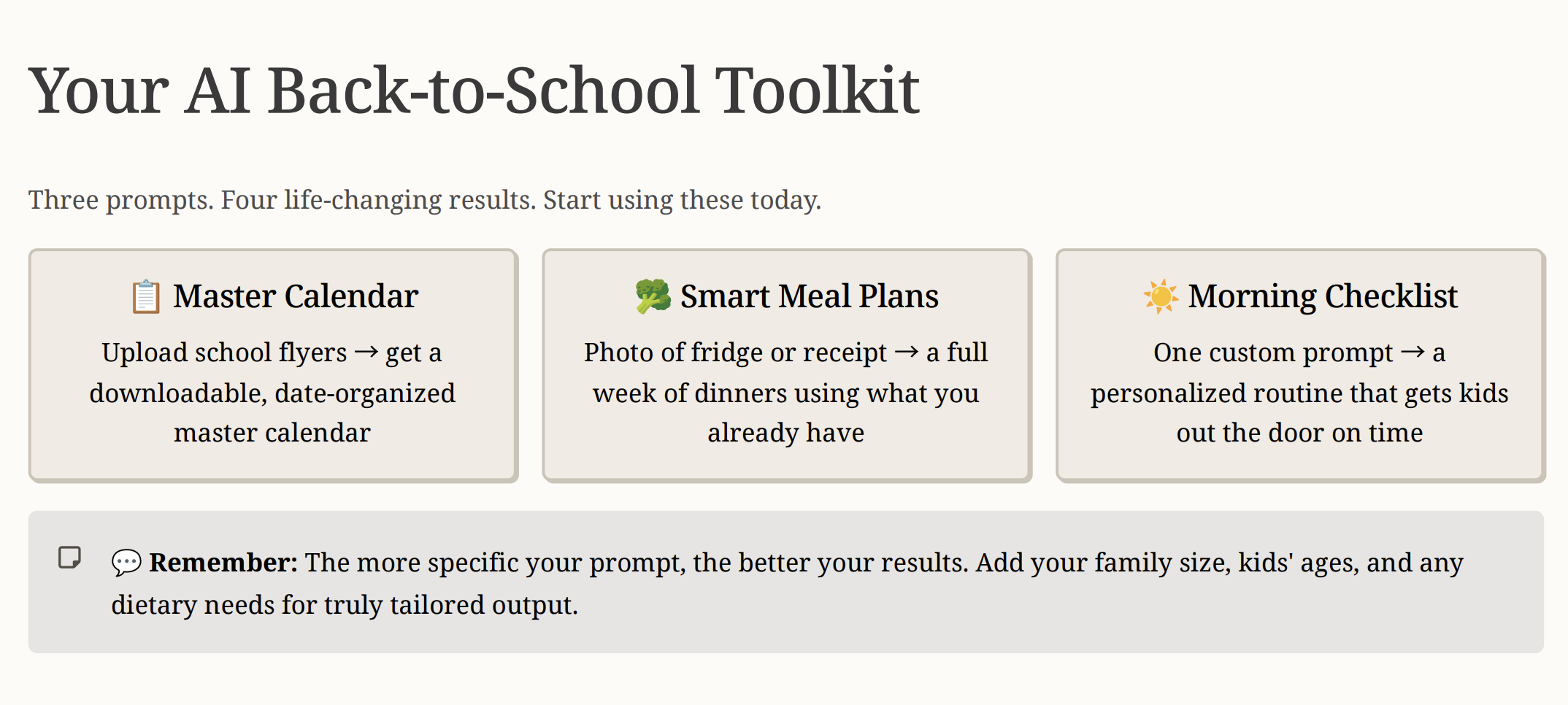Click the 'Upload school flyers' description text
This screenshot has height=705, width=1568.
click(x=272, y=393)
